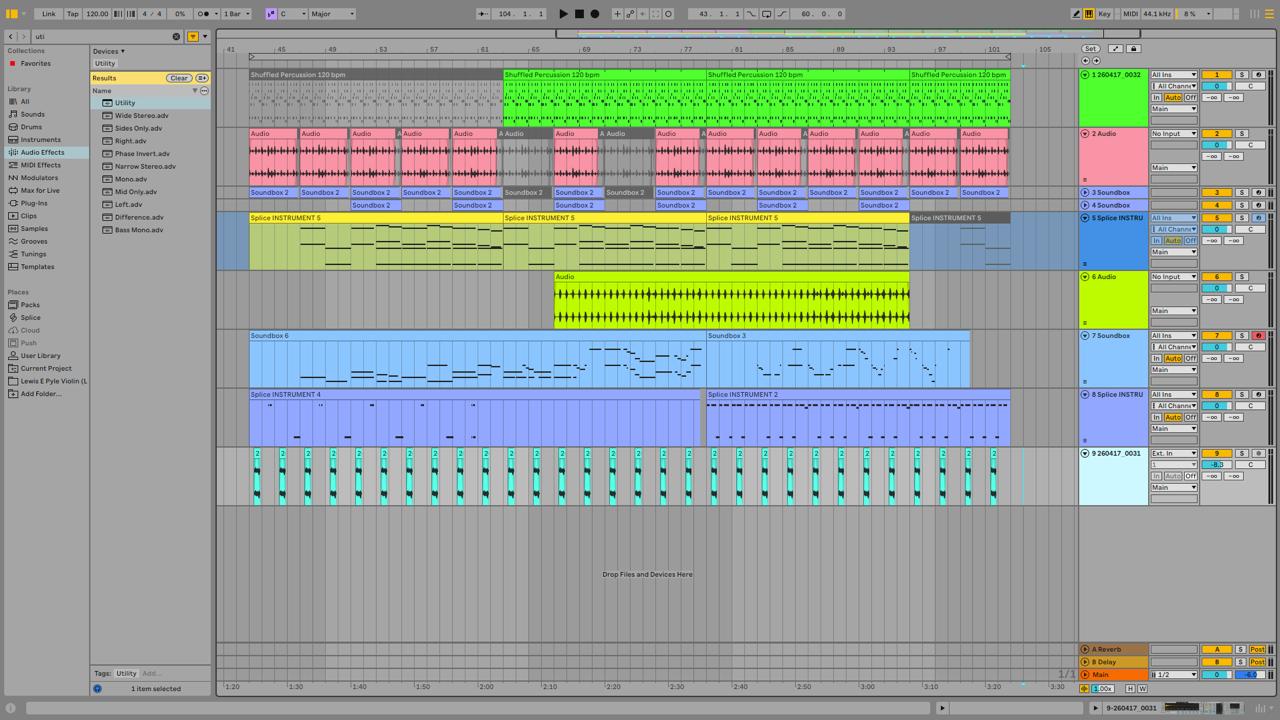The height and width of the screenshot is (720, 1280).
Task: Toggle scale mode icon next to C
Action: click(271, 14)
